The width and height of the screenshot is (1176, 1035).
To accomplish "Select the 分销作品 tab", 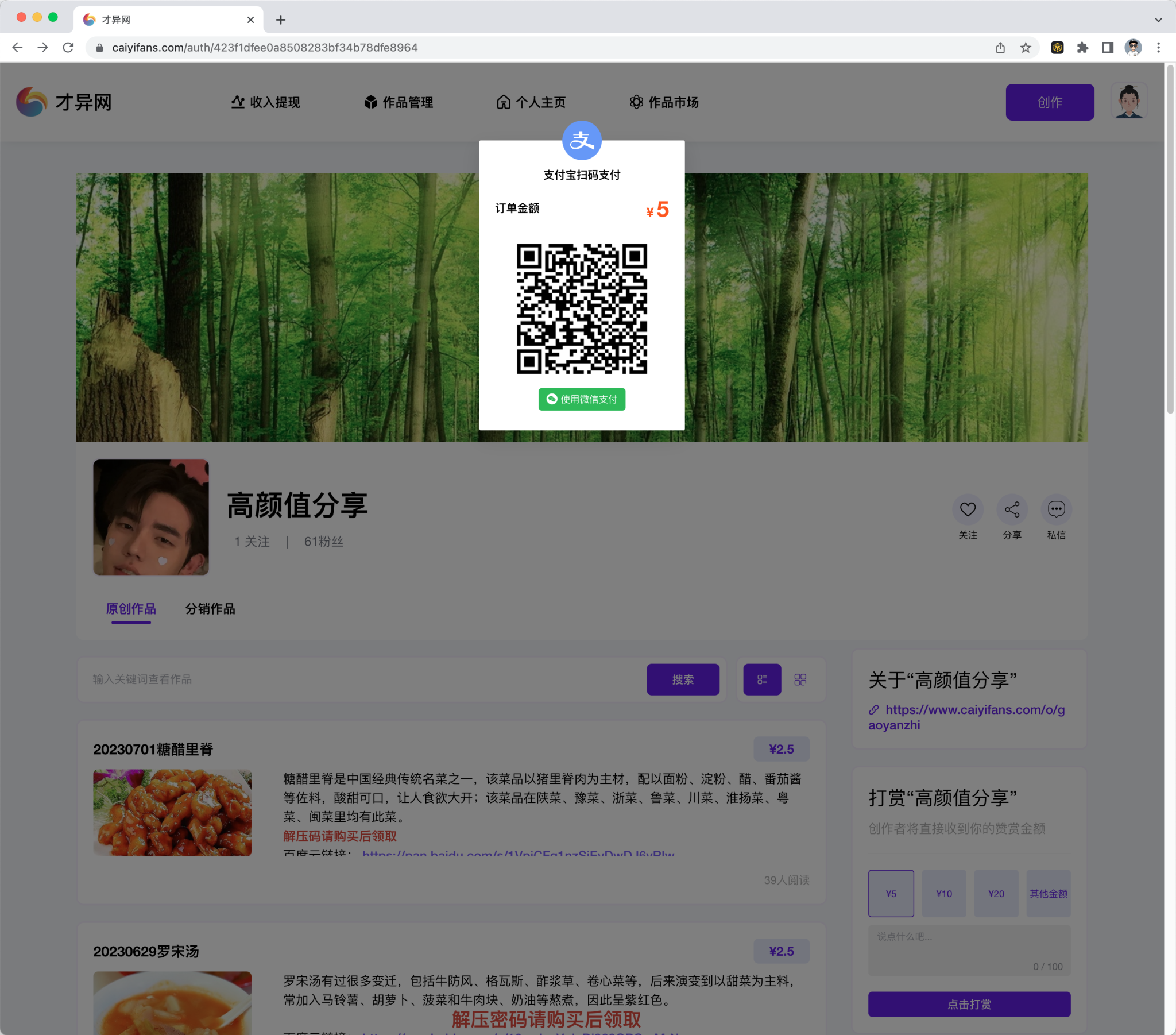I will tap(211, 609).
